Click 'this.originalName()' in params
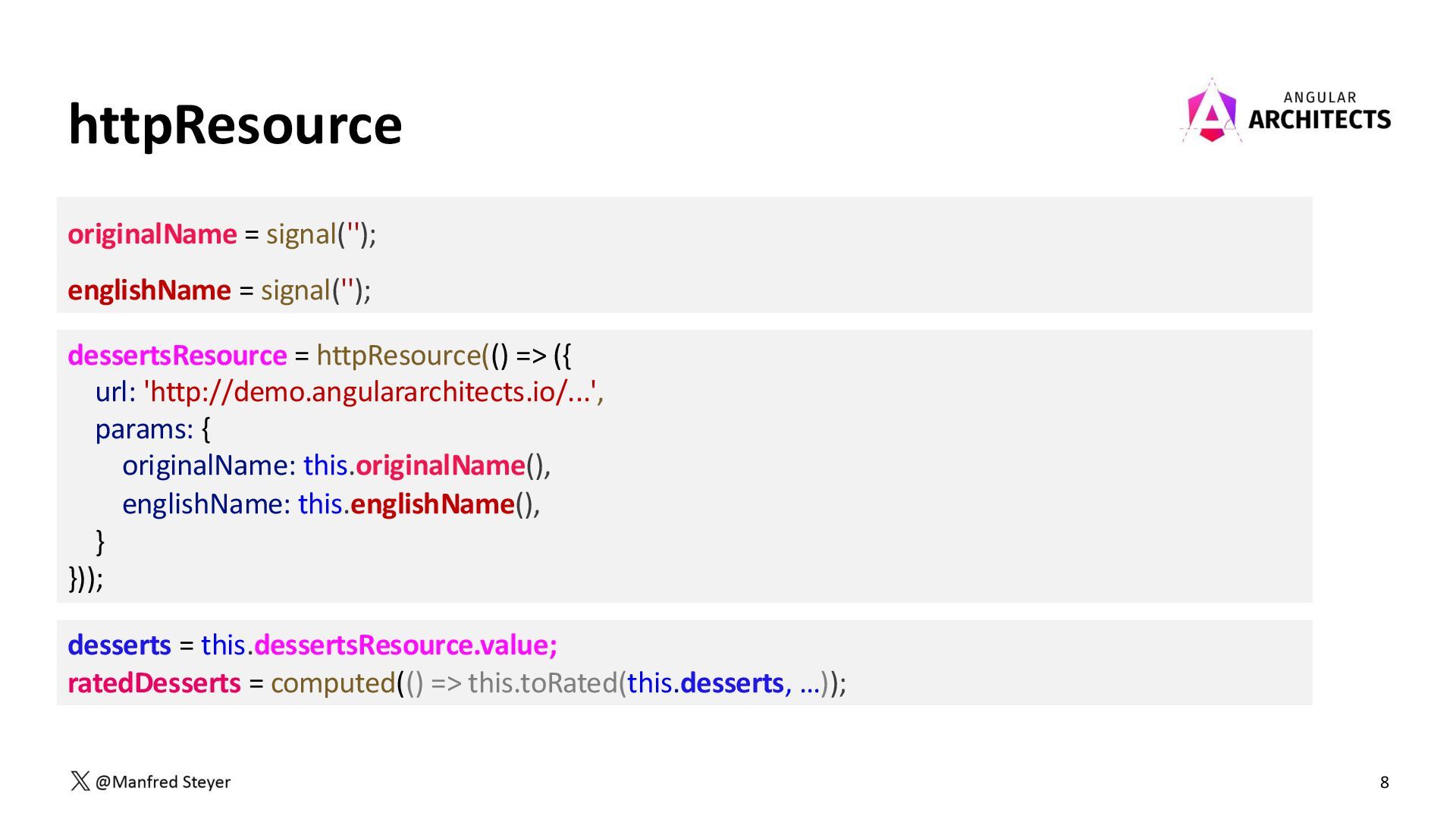The height and width of the screenshot is (819, 1456). pos(425,466)
